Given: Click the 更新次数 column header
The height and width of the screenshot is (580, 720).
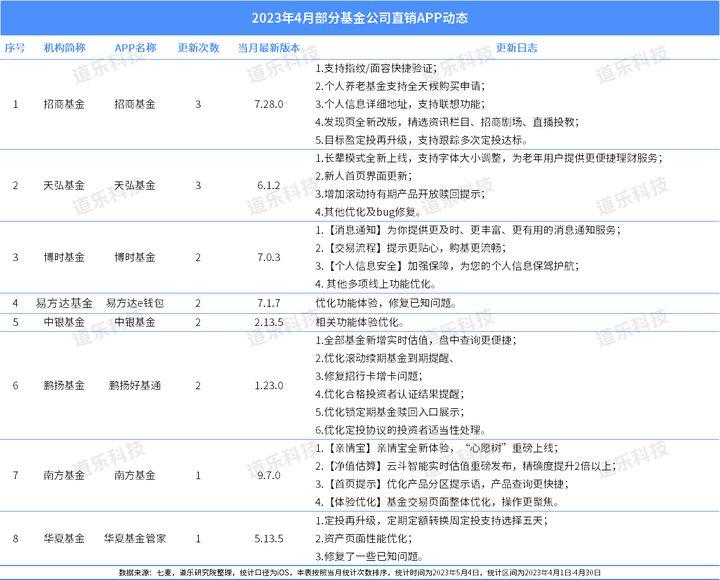Looking at the screenshot, I should (198, 48).
